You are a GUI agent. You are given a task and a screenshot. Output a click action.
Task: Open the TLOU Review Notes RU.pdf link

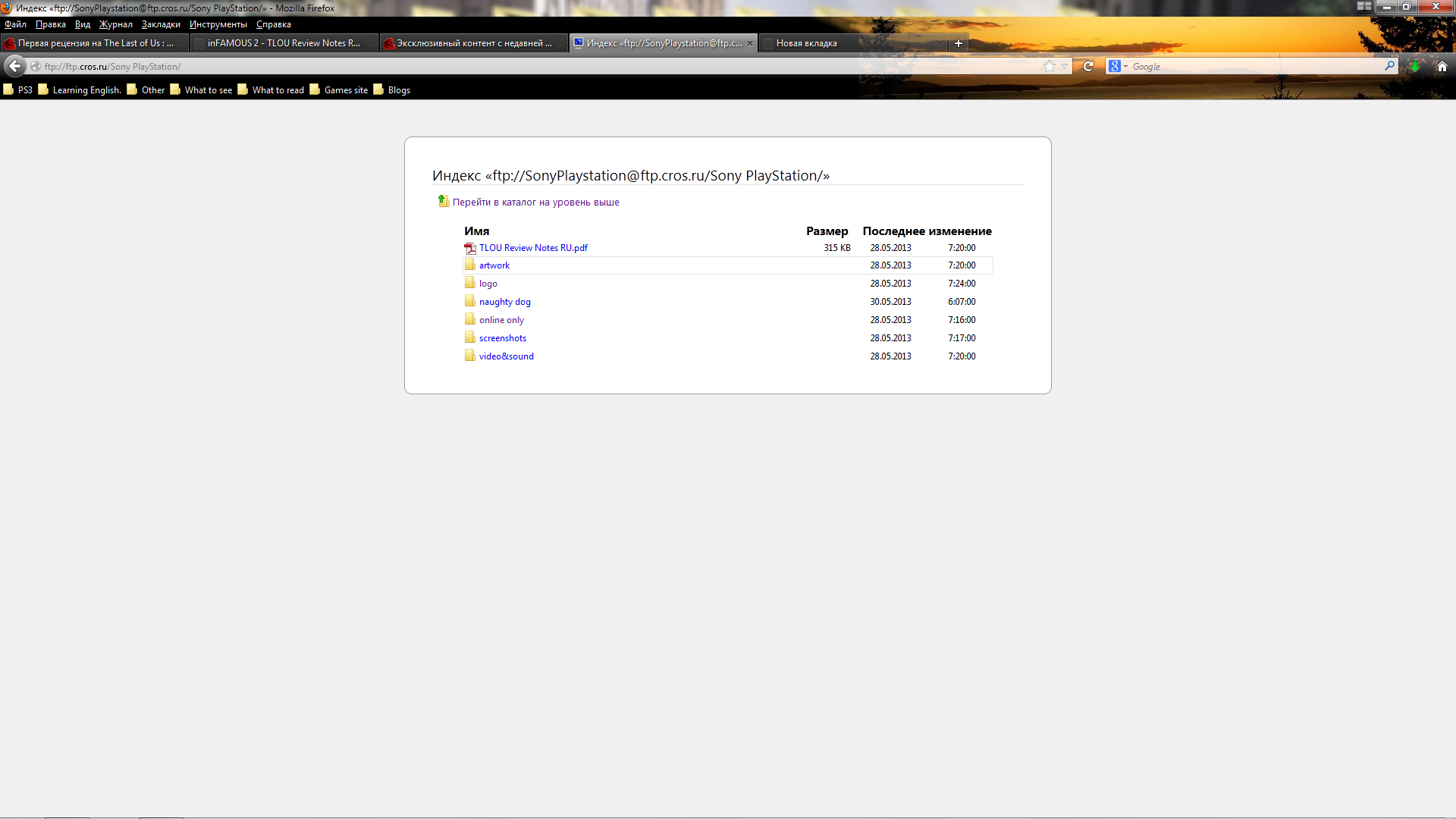click(x=533, y=248)
